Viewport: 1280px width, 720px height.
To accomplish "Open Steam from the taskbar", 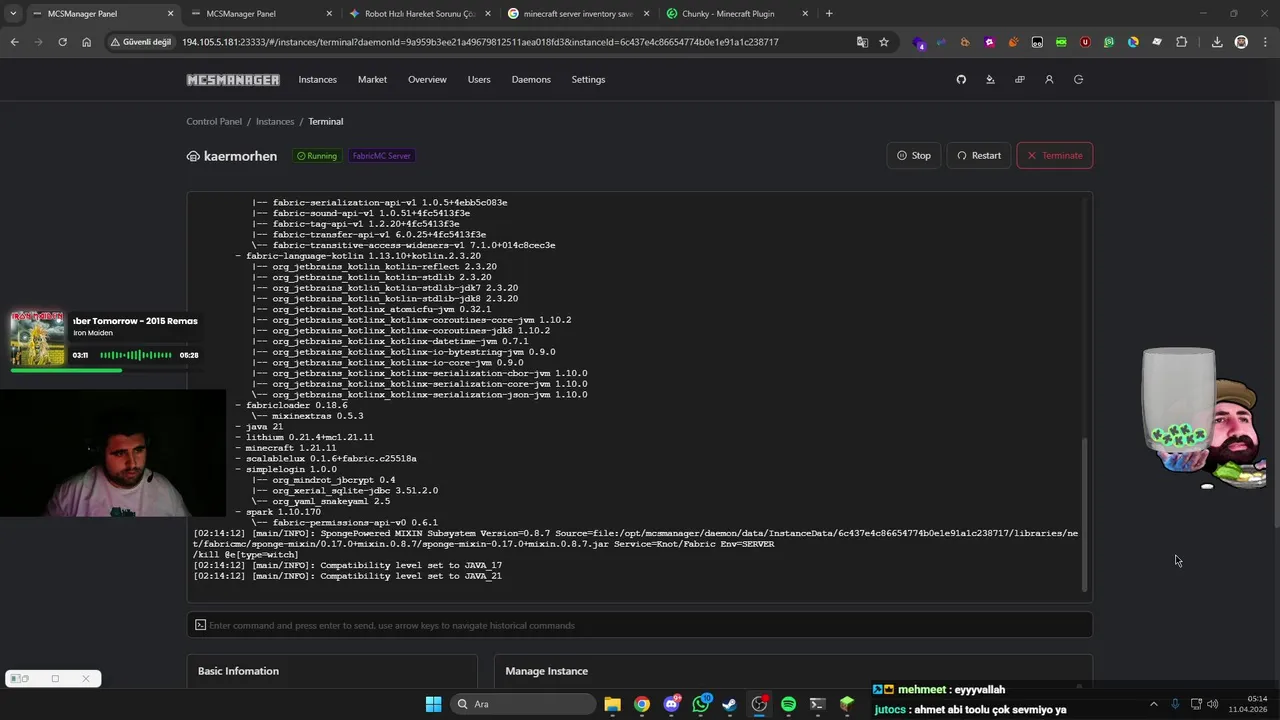I will [730, 704].
